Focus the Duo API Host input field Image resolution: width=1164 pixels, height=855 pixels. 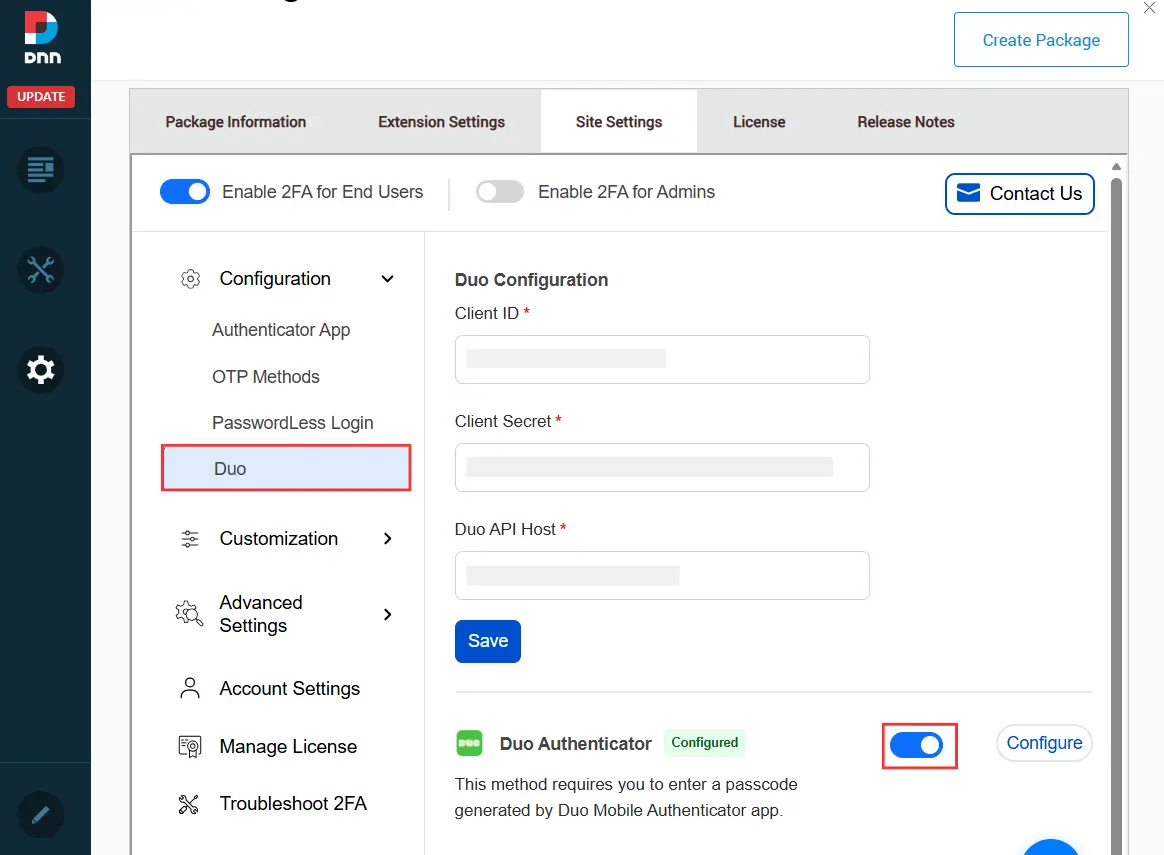pyautogui.click(x=662, y=575)
